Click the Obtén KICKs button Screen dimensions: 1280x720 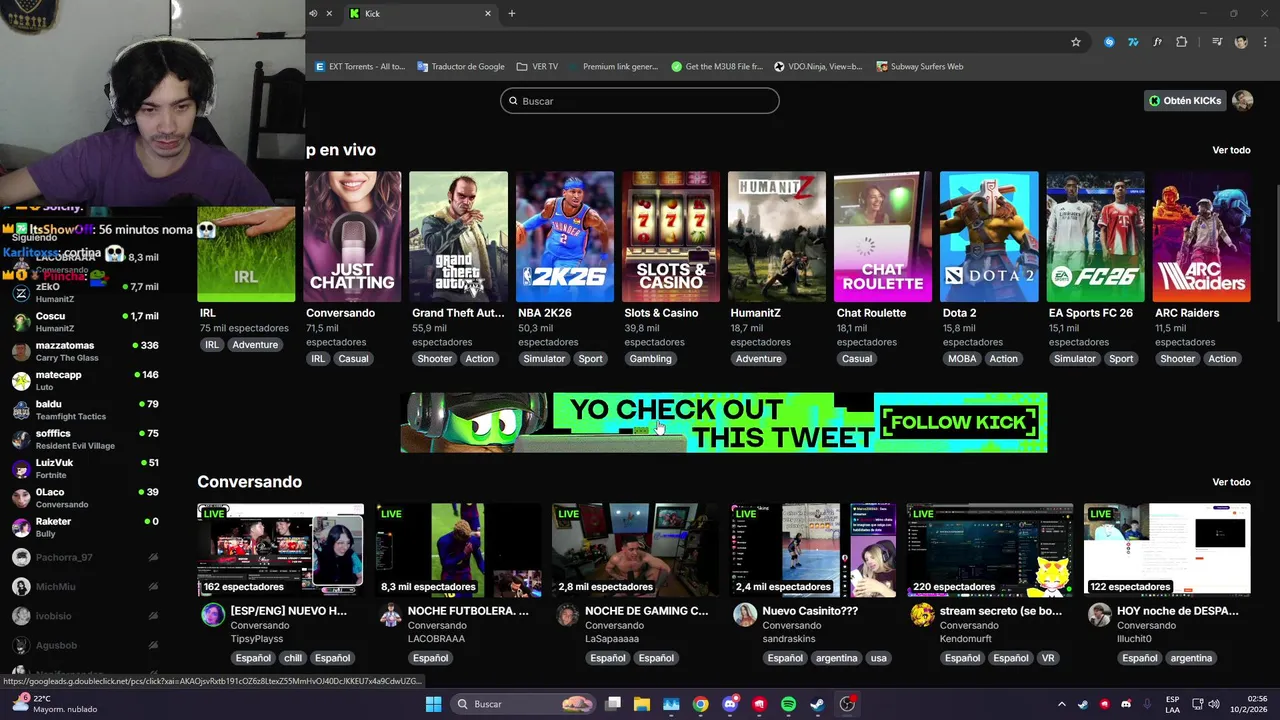[1184, 101]
